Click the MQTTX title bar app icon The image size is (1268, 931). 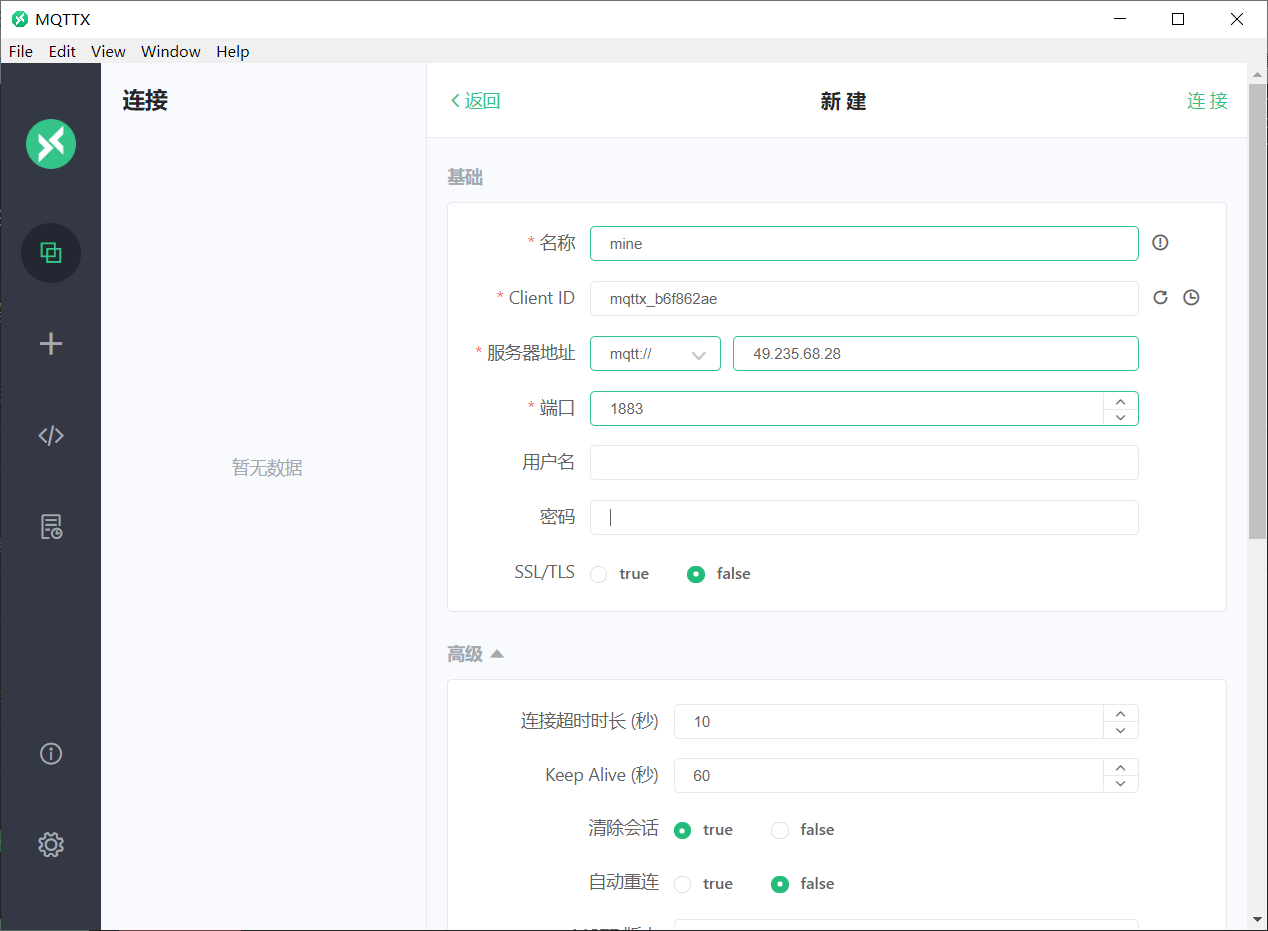(20, 19)
